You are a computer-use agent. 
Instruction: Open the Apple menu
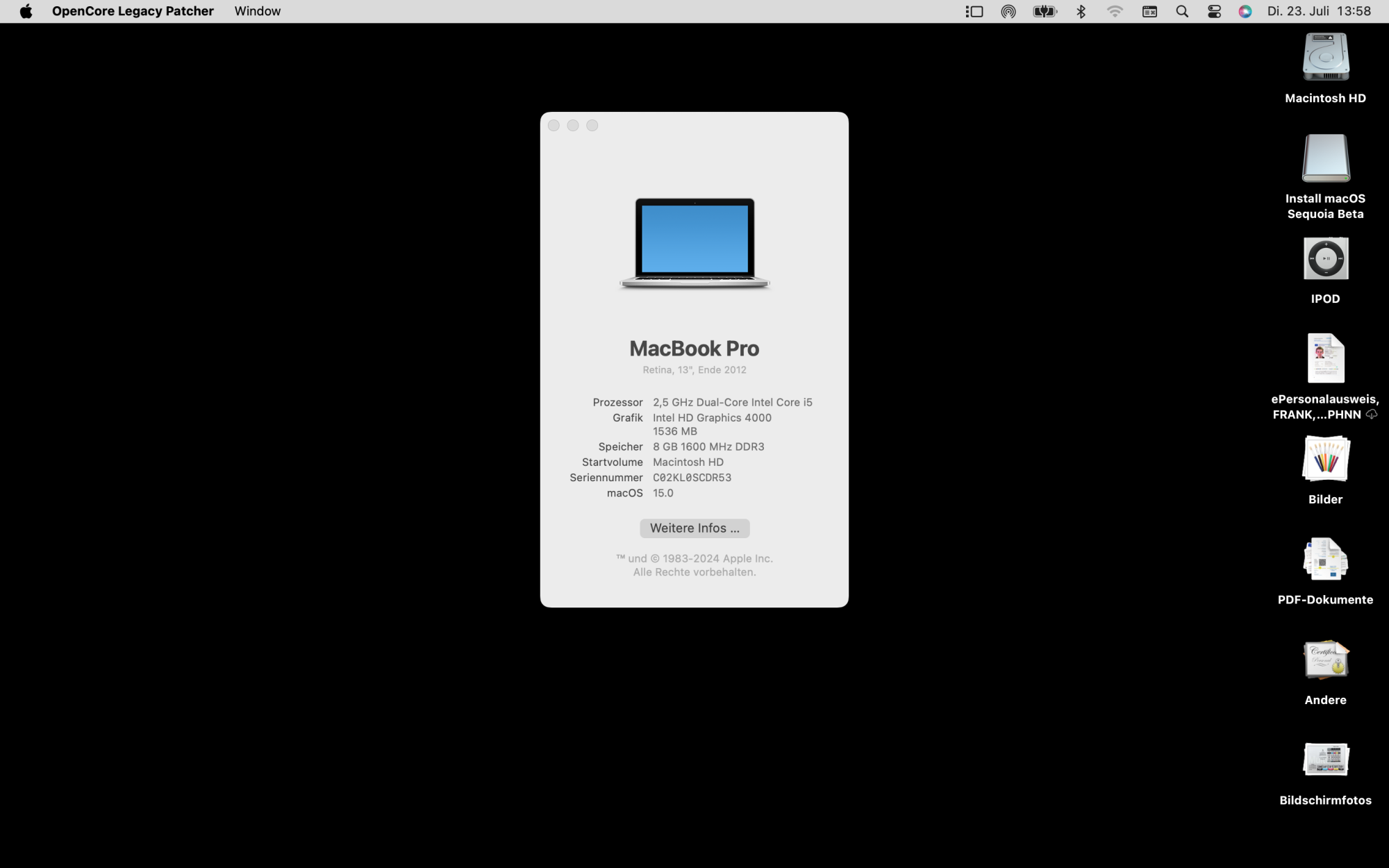(x=26, y=11)
